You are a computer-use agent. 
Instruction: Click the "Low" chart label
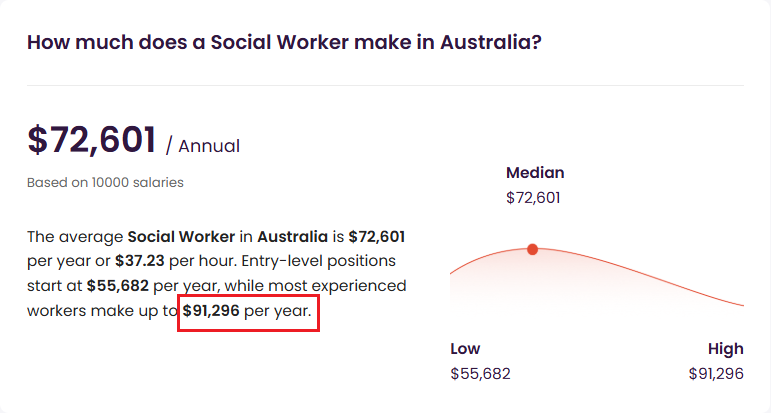[x=465, y=349]
